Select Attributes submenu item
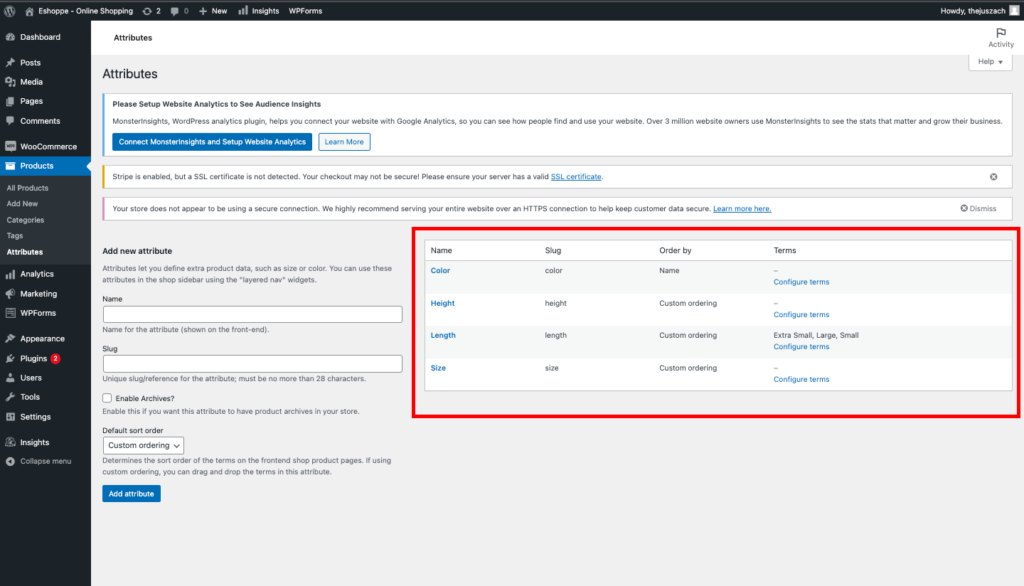 click(25, 252)
